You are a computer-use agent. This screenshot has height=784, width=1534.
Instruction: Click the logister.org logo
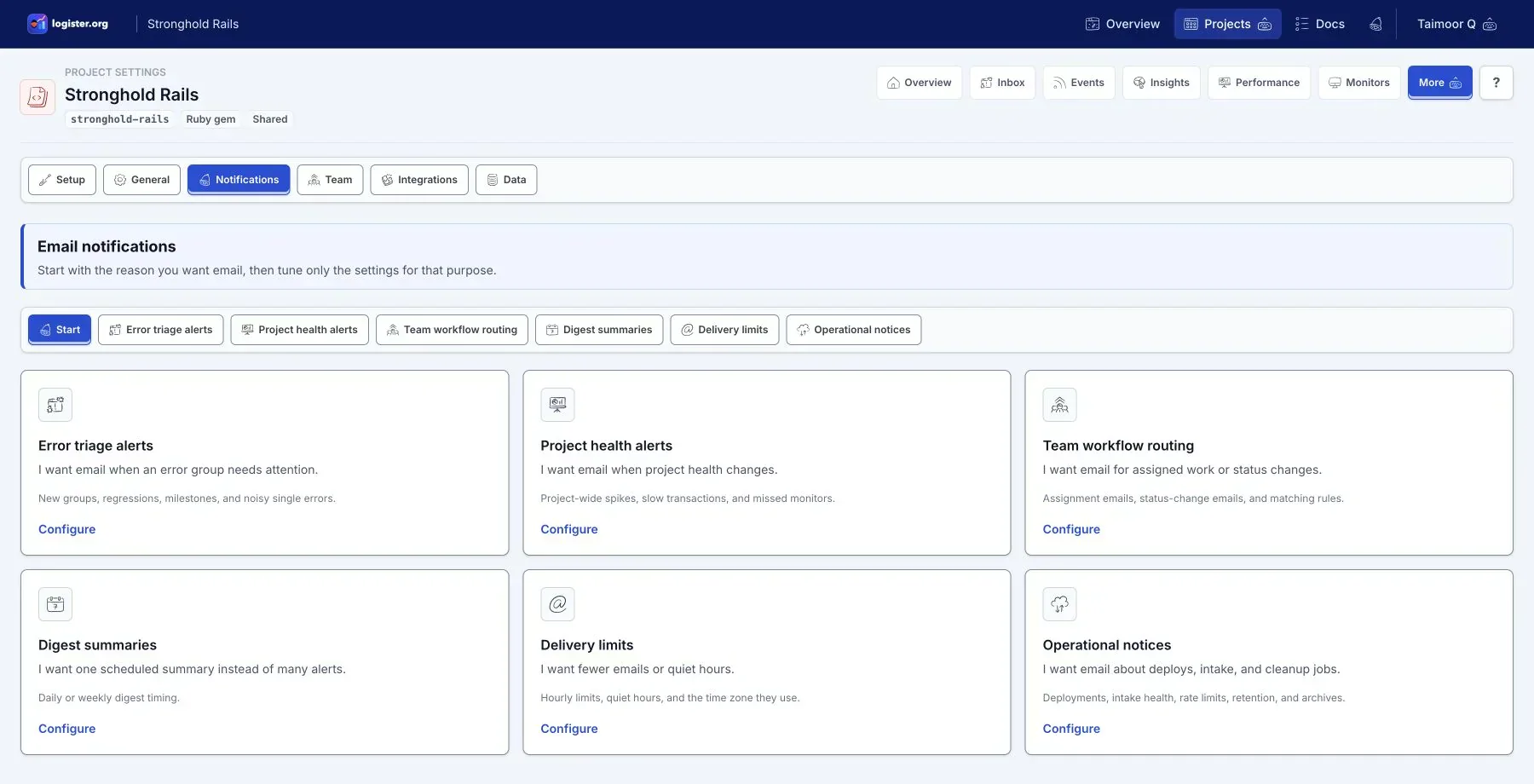68,24
